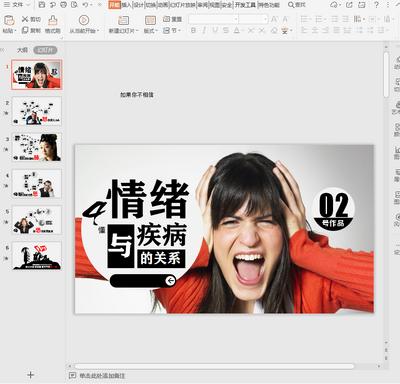Toggle Italic formatting

pos(204,31)
